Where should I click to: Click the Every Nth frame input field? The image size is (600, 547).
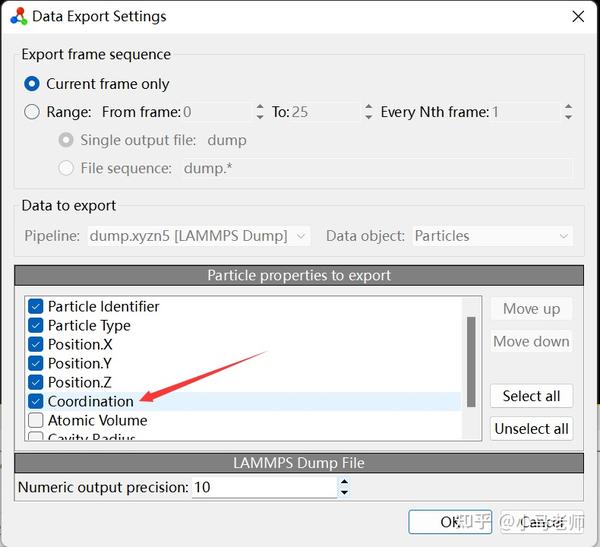pyautogui.click(x=527, y=112)
